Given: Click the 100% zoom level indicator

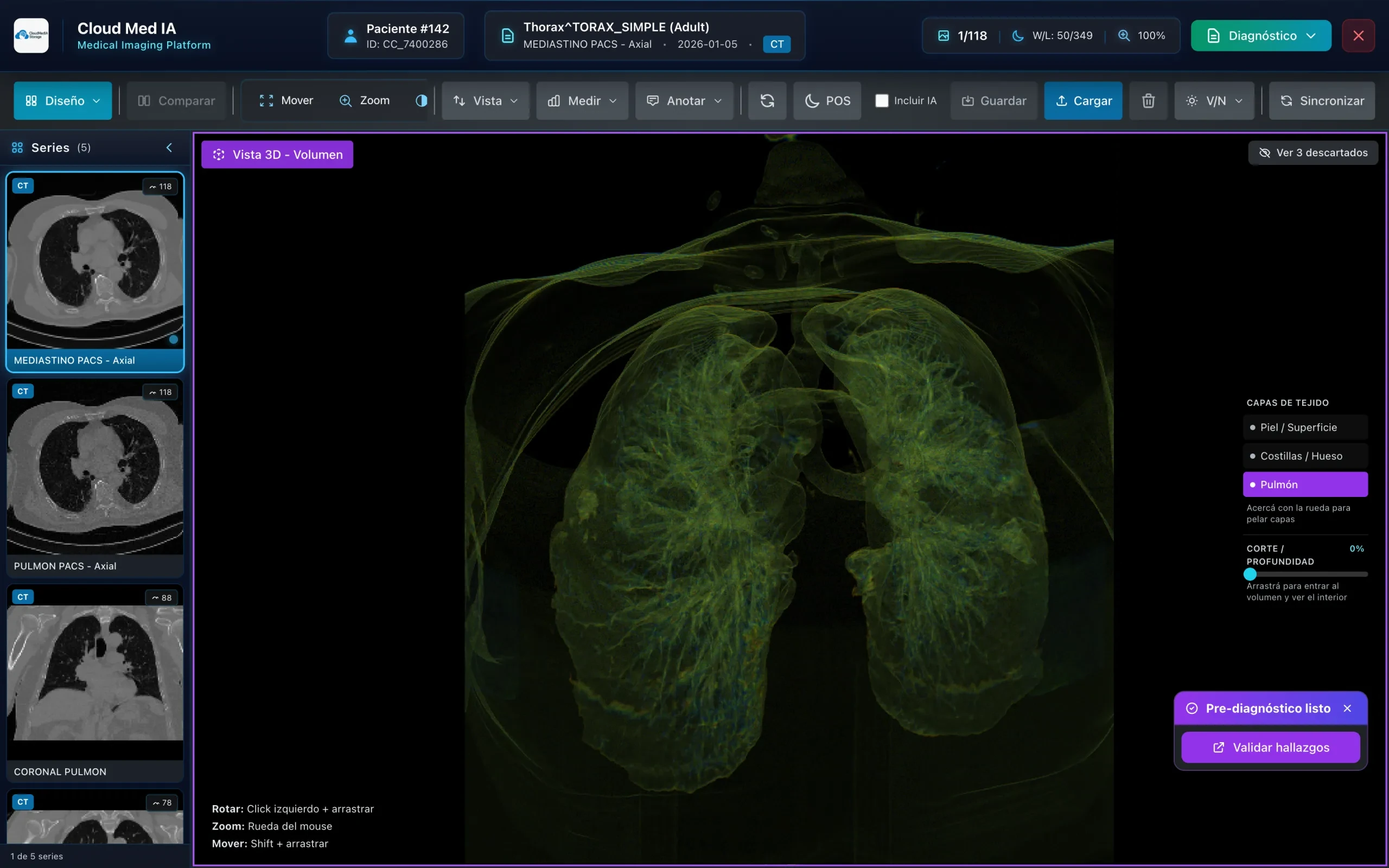Looking at the screenshot, I should tap(1141, 36).
